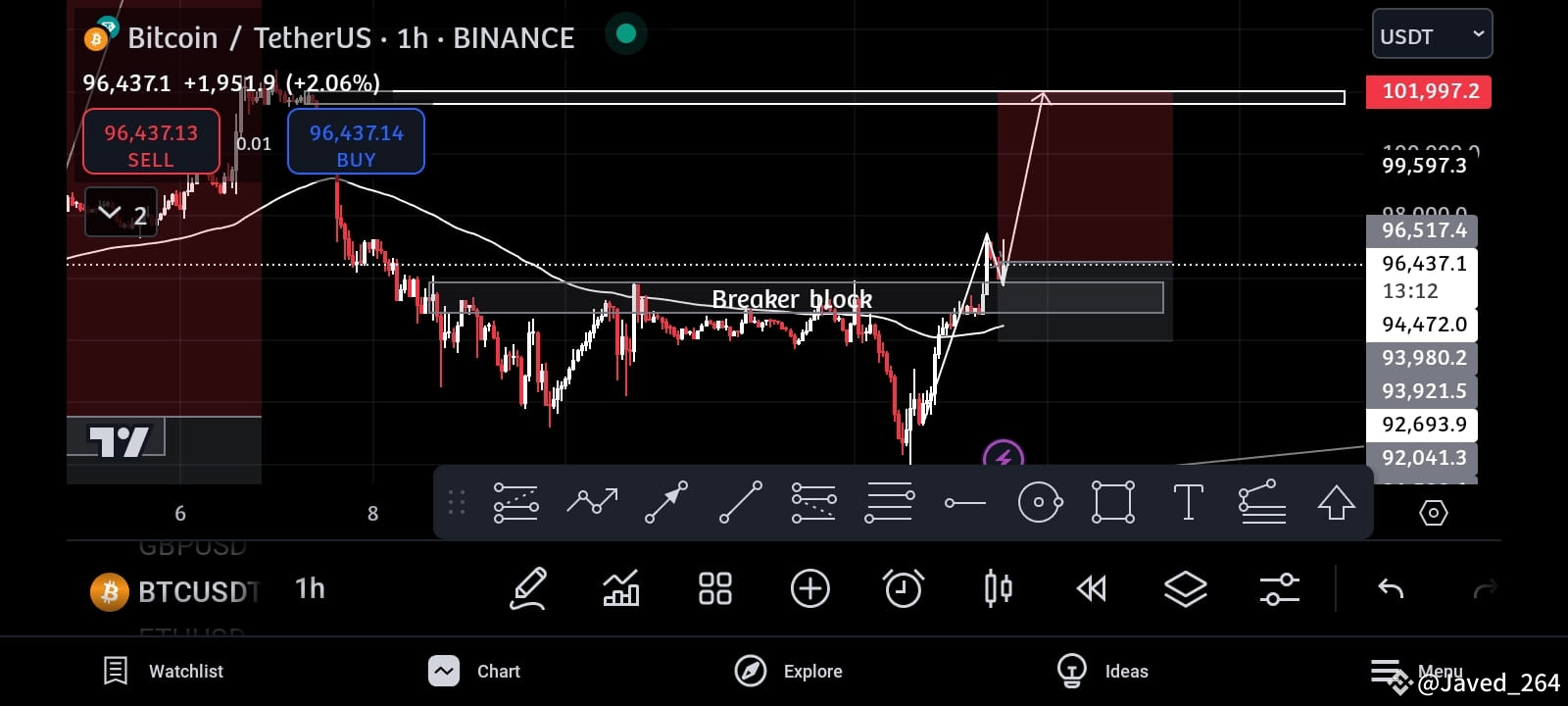
Task: Open chart settings sliders icon
Action: coord(1279,588)
